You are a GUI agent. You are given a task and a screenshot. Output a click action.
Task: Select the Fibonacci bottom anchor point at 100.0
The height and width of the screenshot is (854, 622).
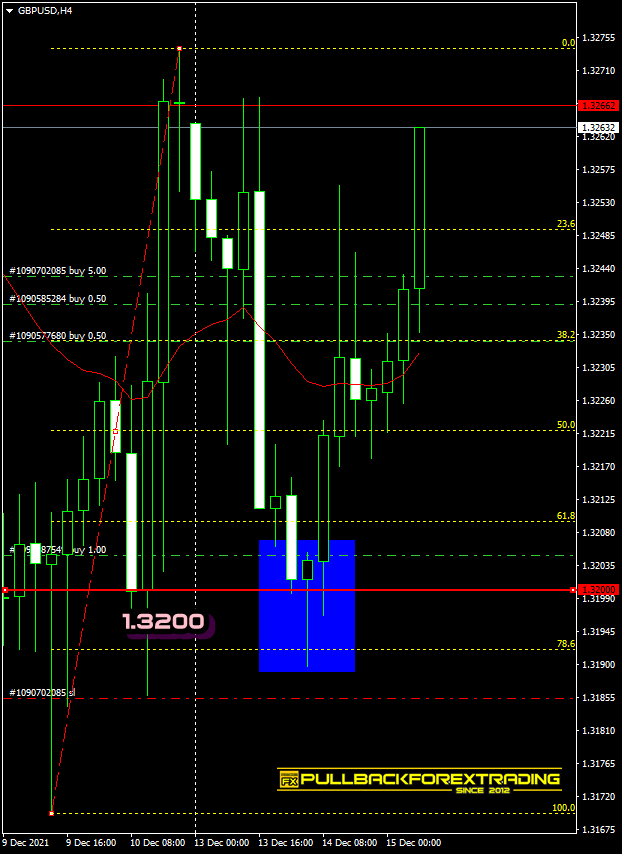click(x=51, y=812)
